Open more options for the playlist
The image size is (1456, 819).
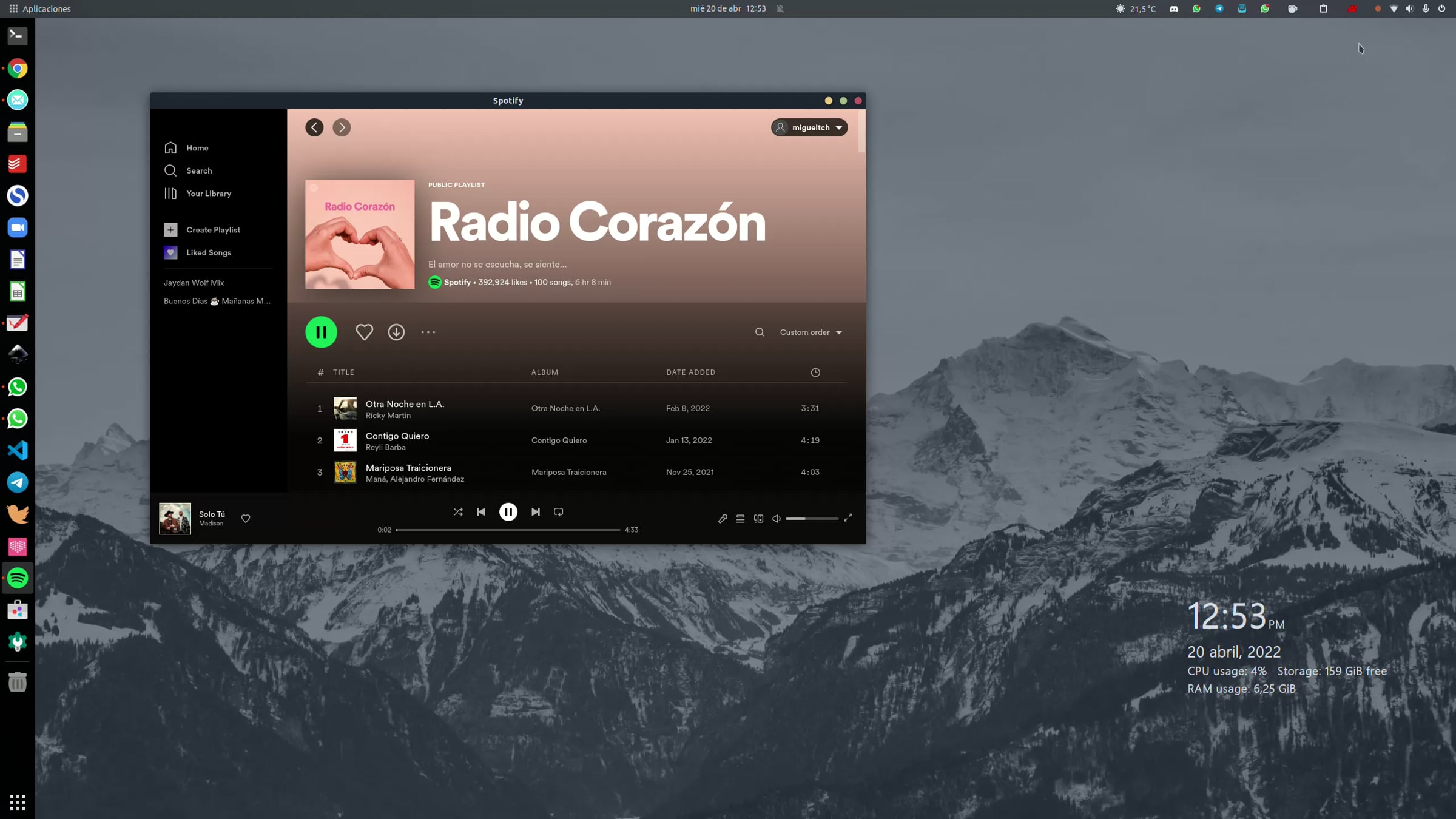pyautogui.click(x=428, y=332)
